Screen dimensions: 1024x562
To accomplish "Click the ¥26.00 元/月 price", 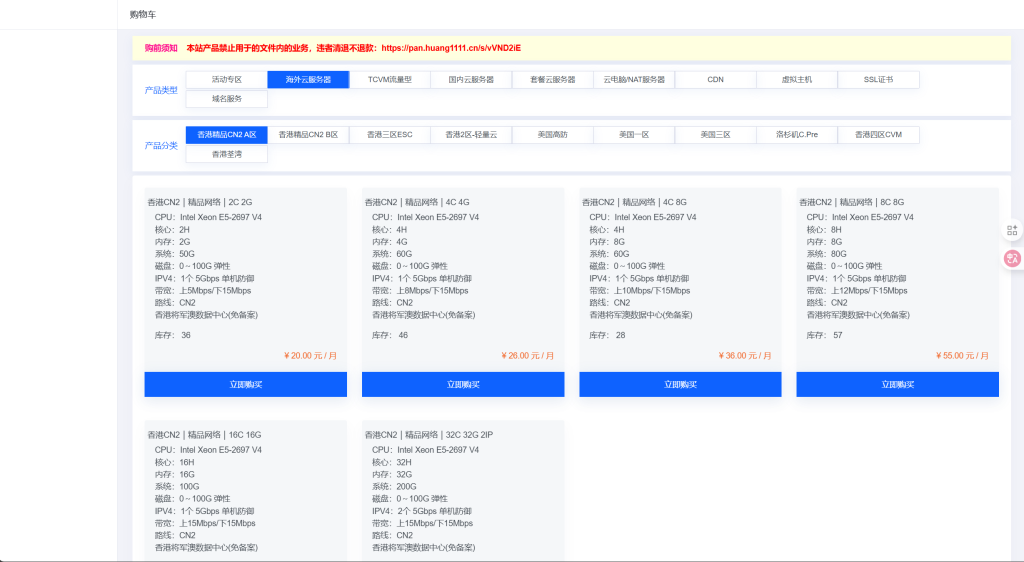I will pyautogui.click(x=528, y=356).
